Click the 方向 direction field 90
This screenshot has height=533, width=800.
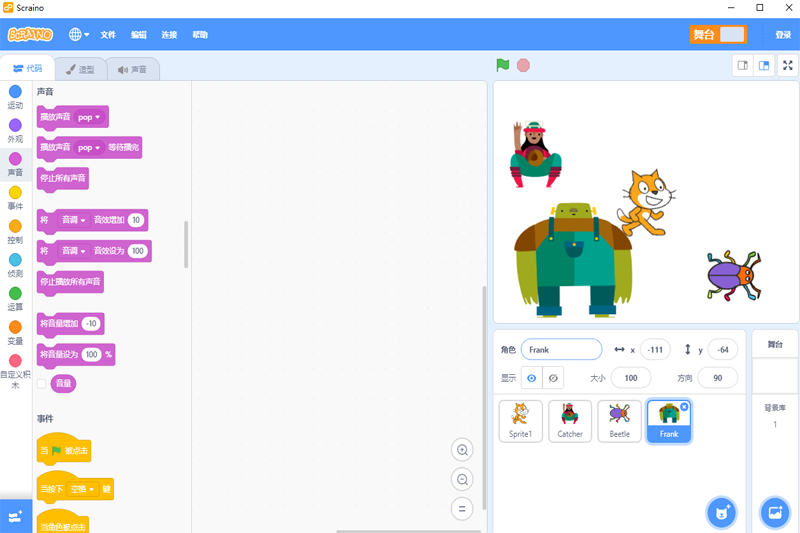click(717, 378)
